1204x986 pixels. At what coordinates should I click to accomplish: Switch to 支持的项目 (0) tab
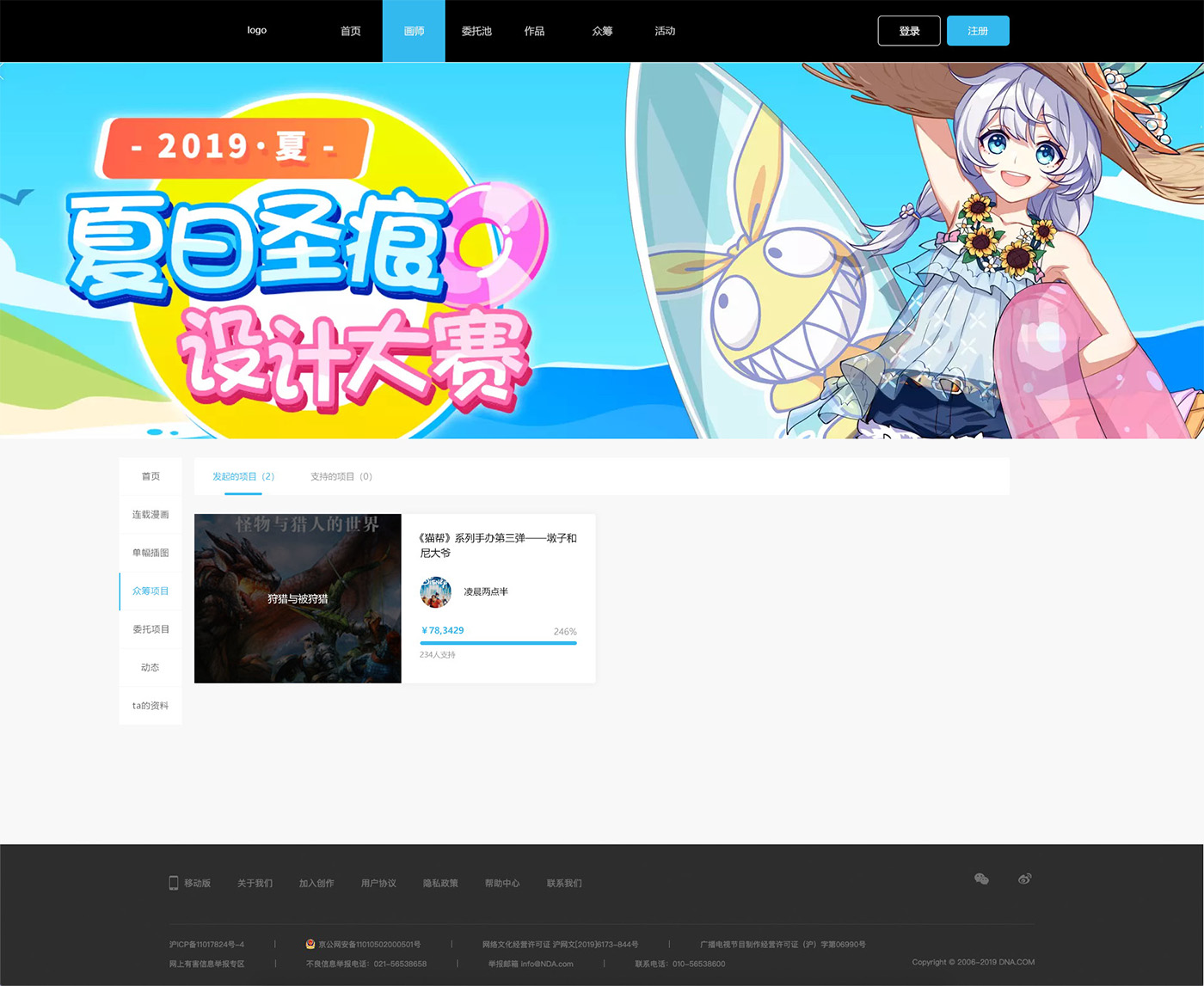[341, 476]
